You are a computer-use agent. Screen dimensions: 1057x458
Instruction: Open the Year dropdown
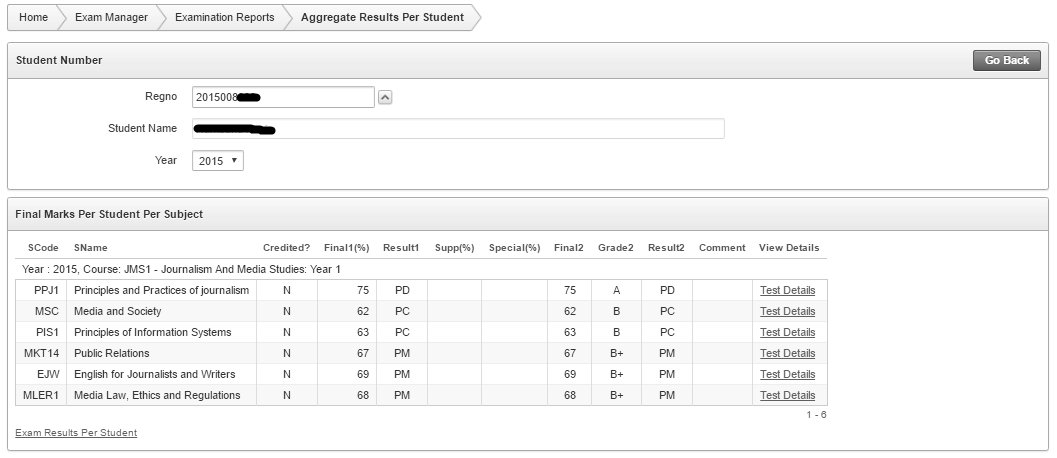click(217, 161)
